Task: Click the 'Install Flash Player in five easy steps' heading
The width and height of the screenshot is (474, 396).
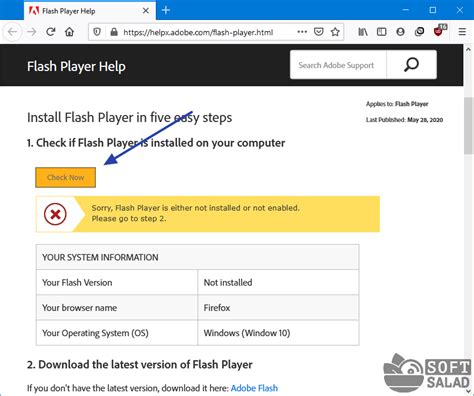Action: (130, 118)
